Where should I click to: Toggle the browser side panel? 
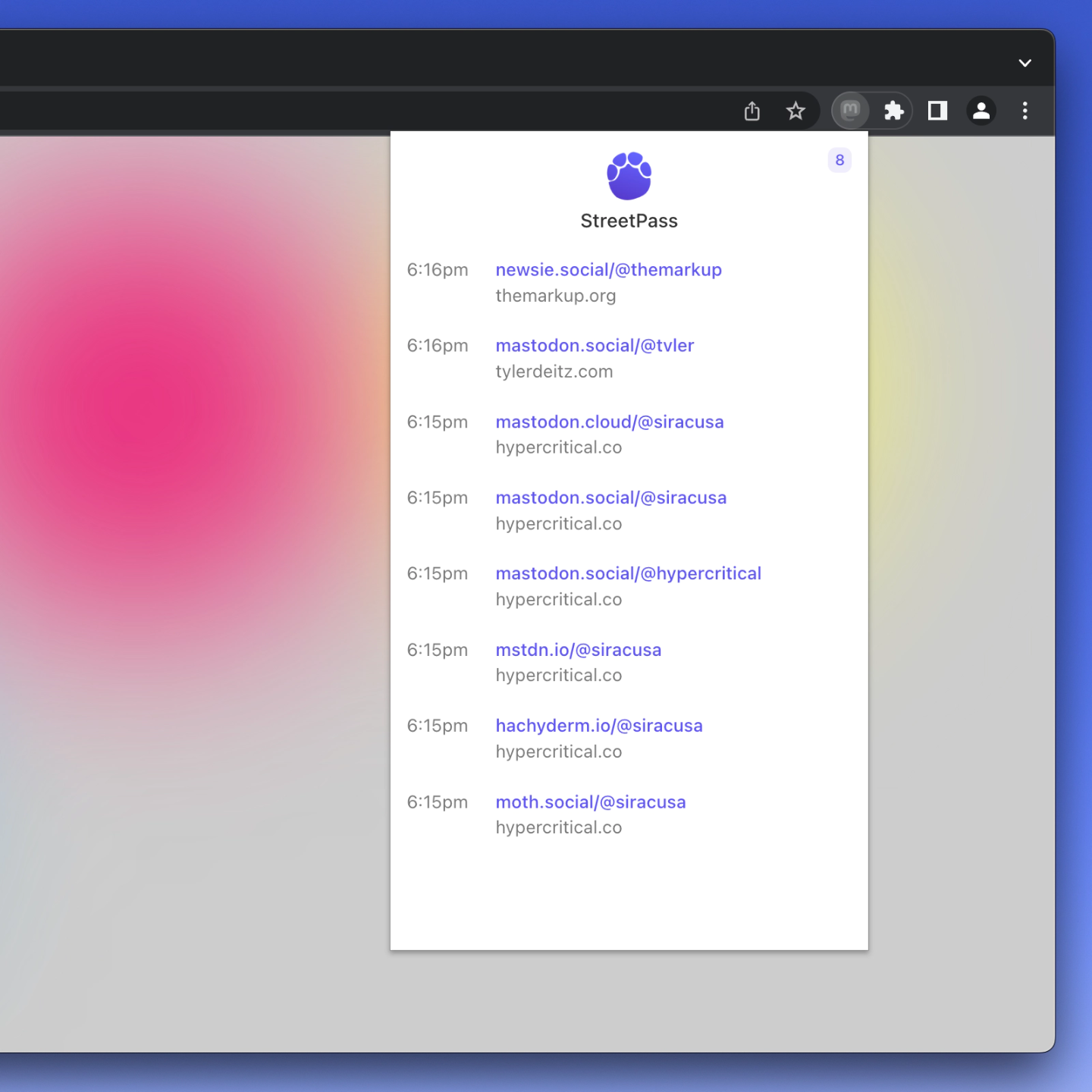point(937,111)
